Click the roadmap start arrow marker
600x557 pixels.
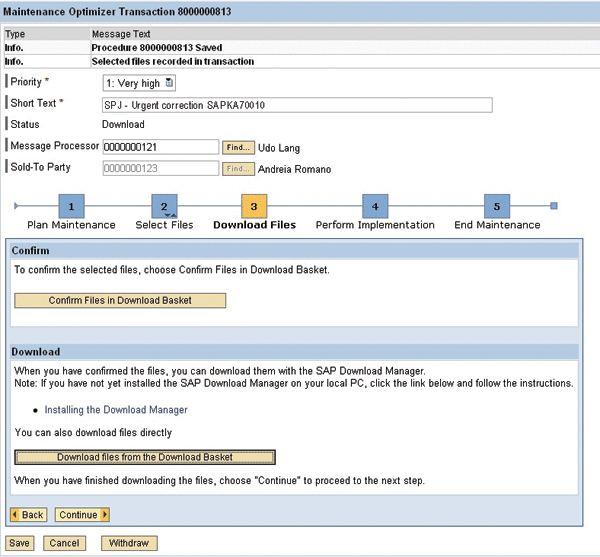16,206
